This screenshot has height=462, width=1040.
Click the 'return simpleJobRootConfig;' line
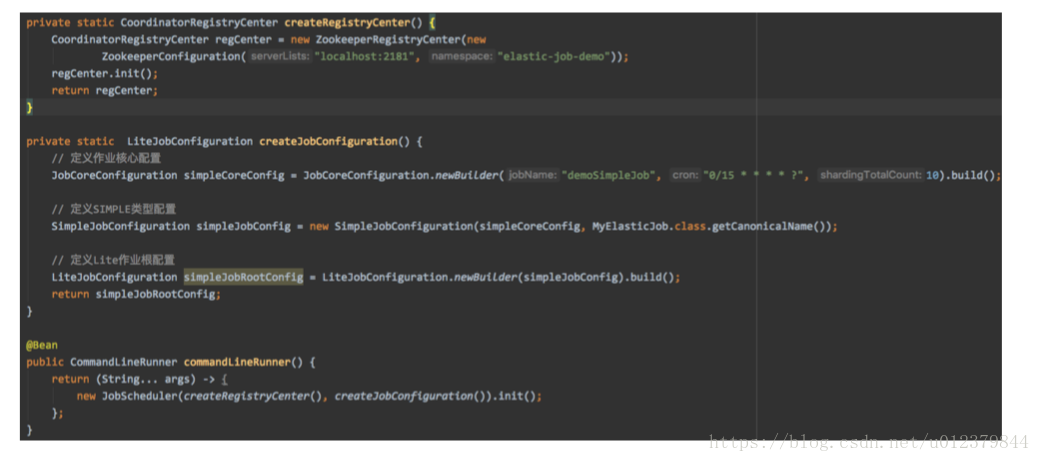(x=136, y=294)
